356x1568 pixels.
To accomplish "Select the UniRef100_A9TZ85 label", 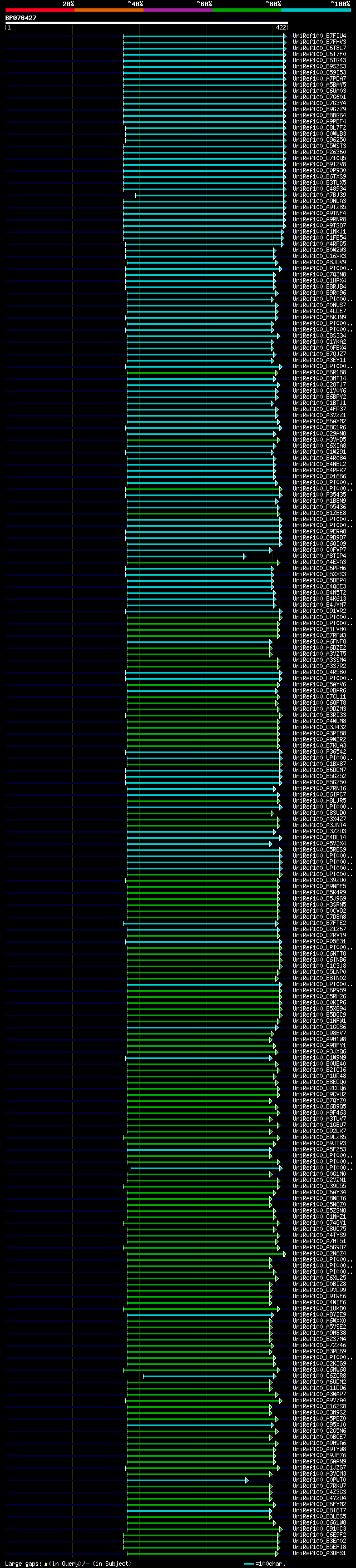I will pyautogui.click(x=319, y=207).
